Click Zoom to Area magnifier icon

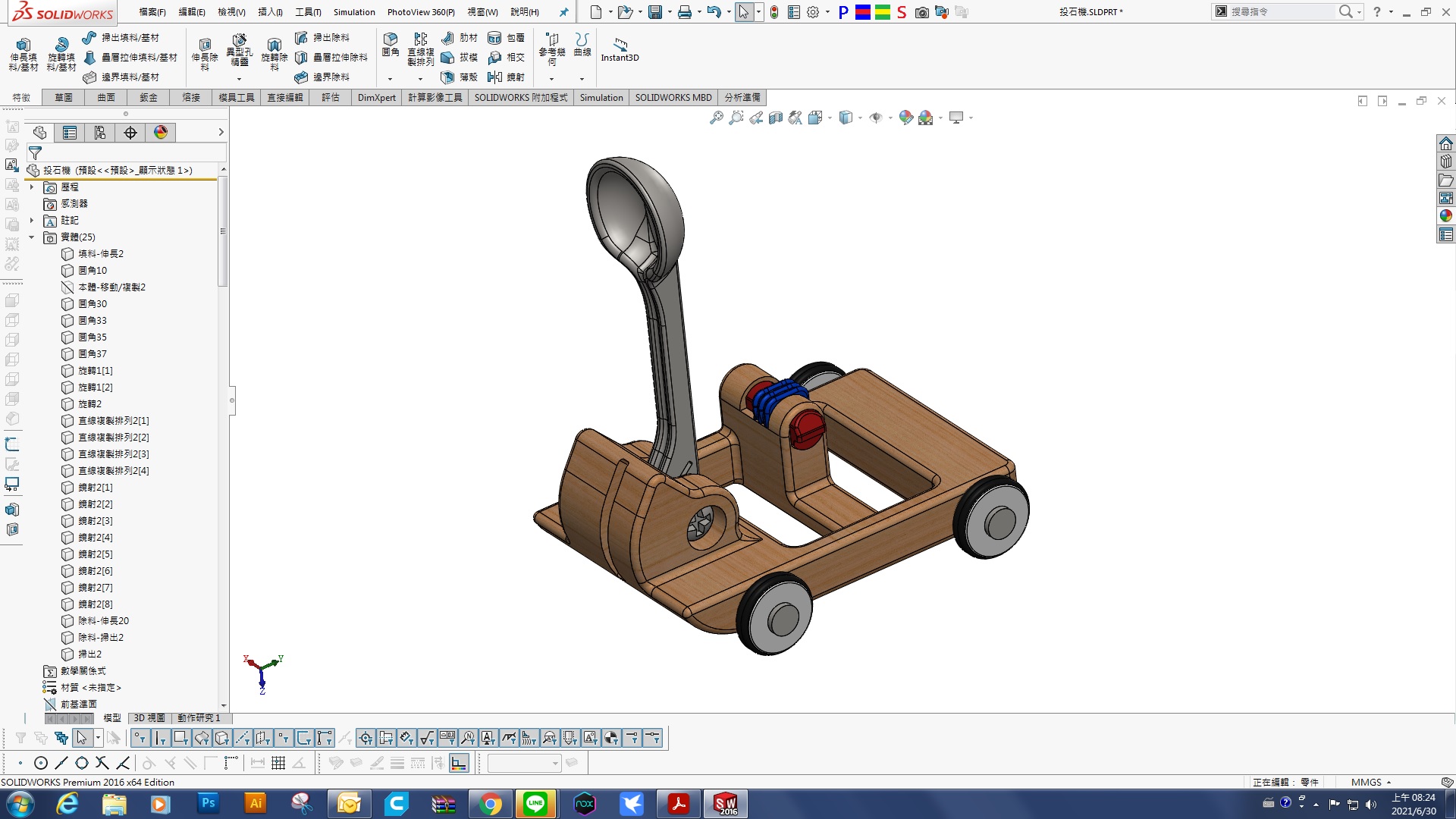coord(736,118)
